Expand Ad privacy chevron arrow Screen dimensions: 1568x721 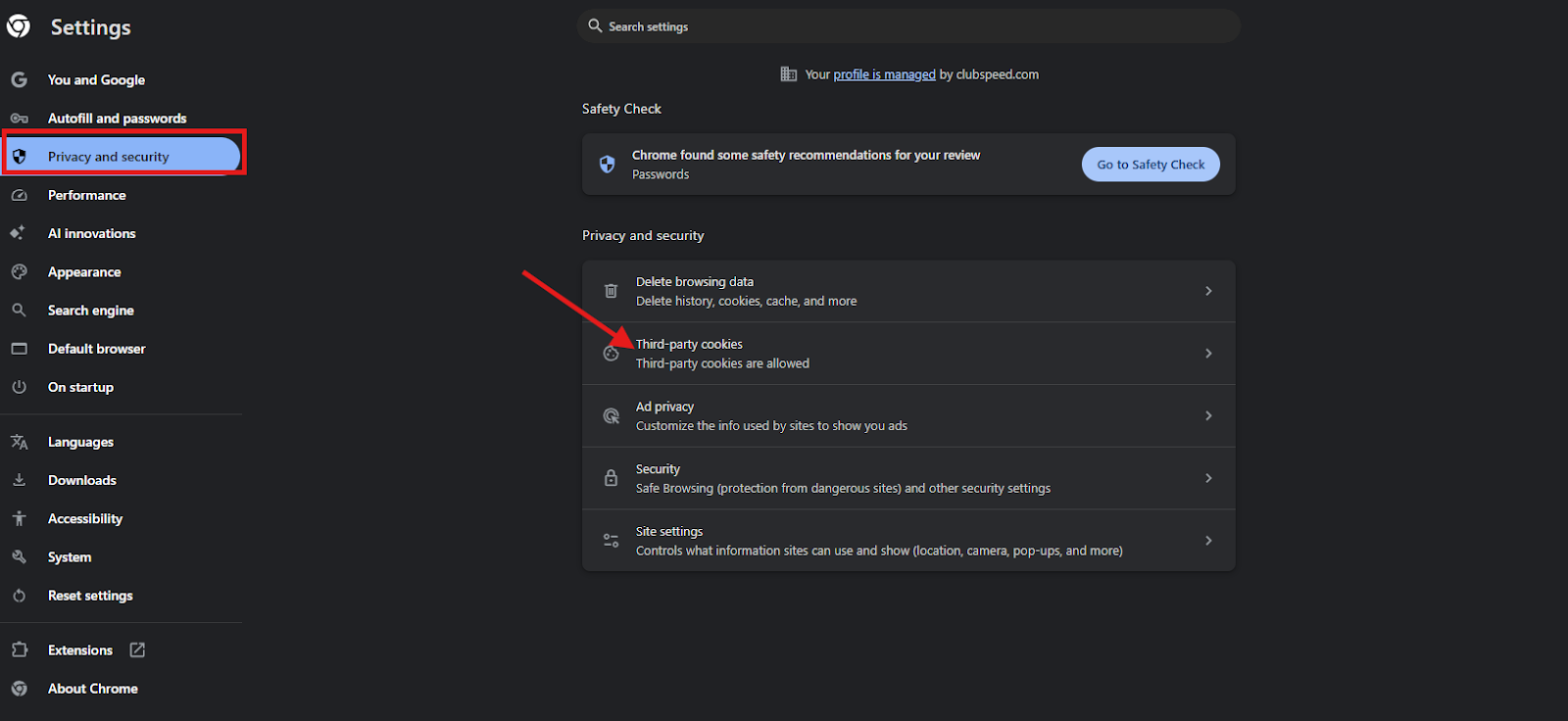click(x=1208, y=415)
